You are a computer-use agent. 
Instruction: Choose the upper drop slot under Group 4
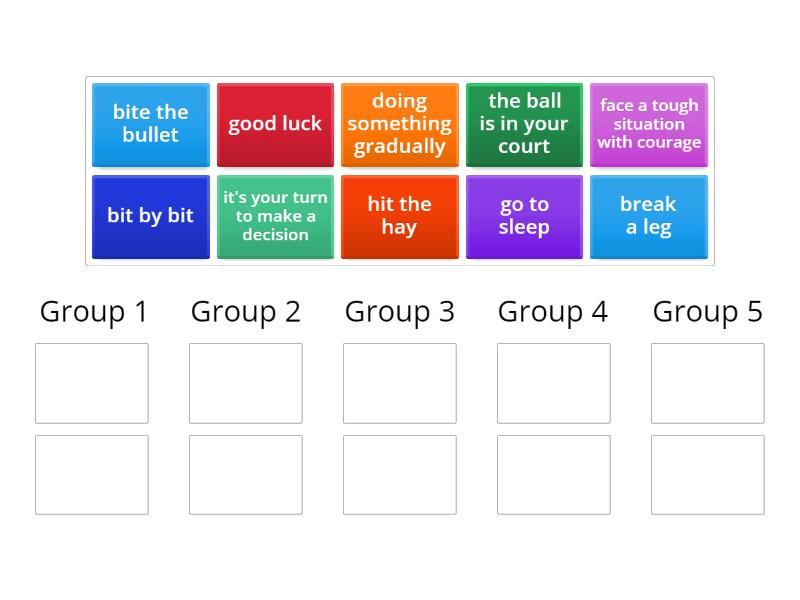(554, 383)
